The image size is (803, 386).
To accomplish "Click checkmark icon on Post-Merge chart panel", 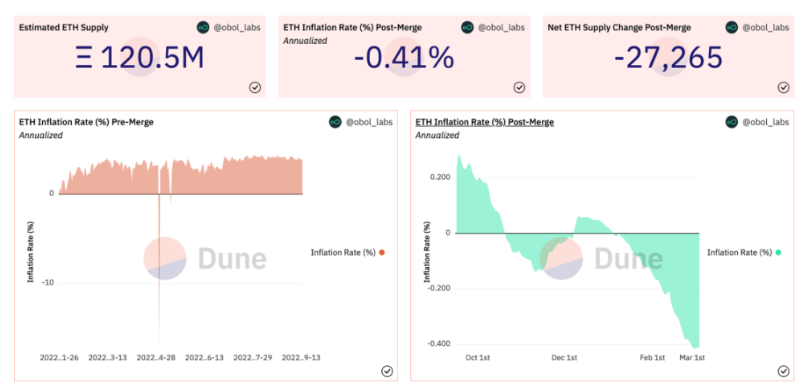I will [x=784, y=372].
